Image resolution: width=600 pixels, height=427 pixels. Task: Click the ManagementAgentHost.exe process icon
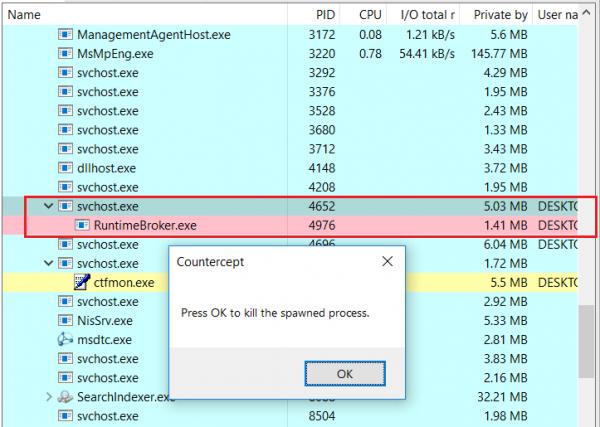tap(66, 34)
